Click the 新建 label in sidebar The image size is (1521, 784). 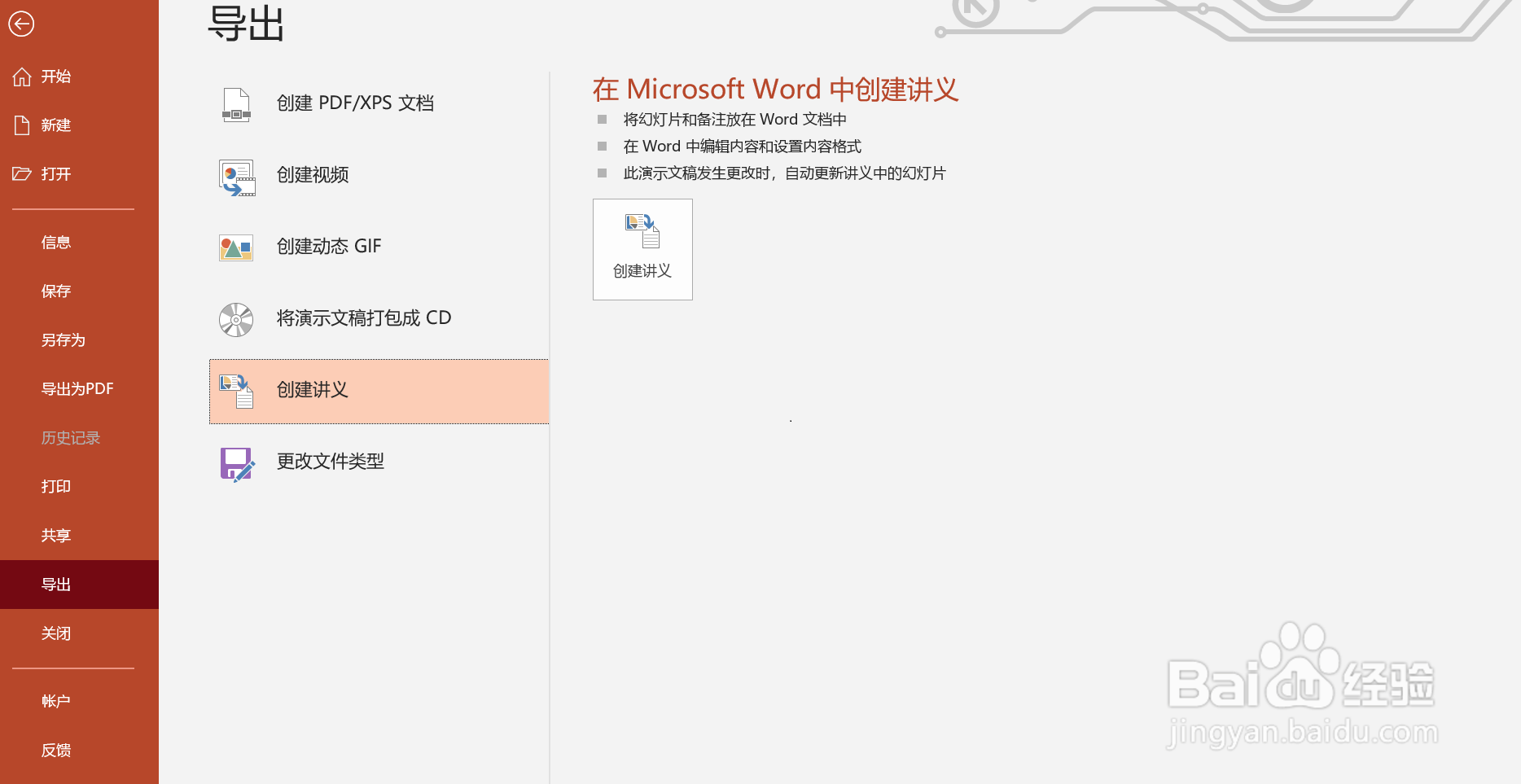coord(56,125)
